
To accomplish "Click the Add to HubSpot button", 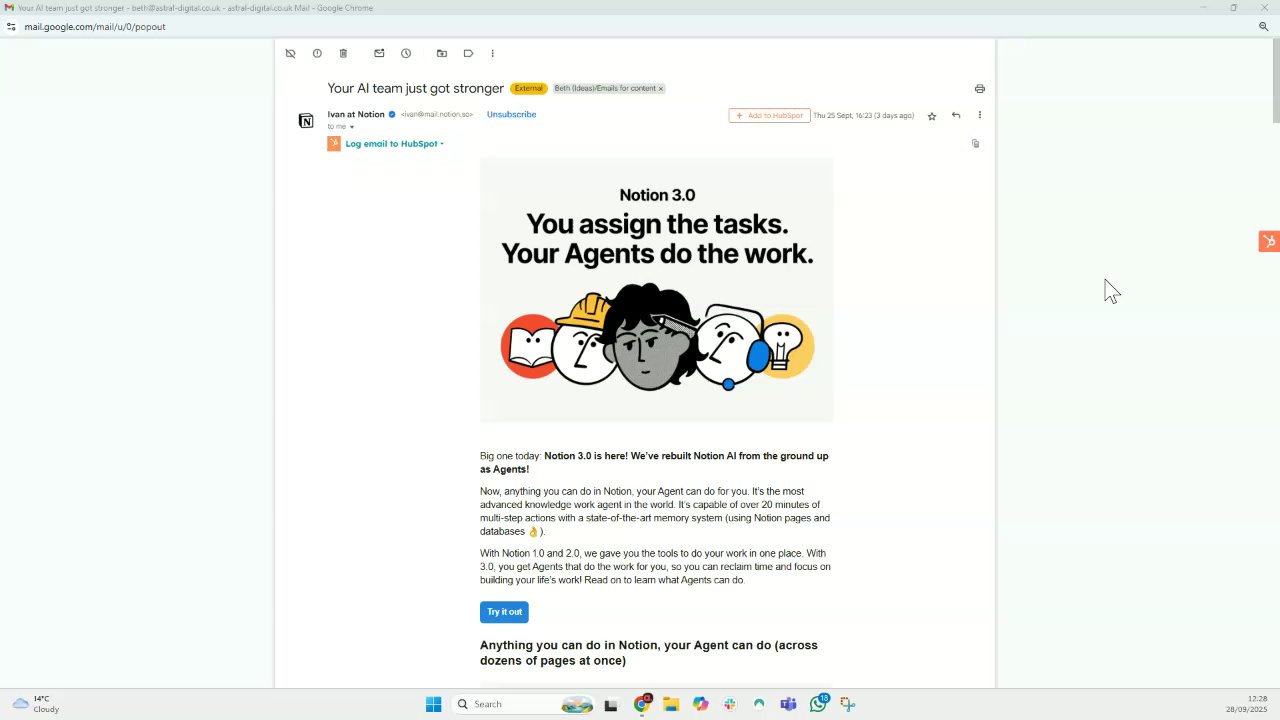I will pyautogui.click(x=769, y=115).
